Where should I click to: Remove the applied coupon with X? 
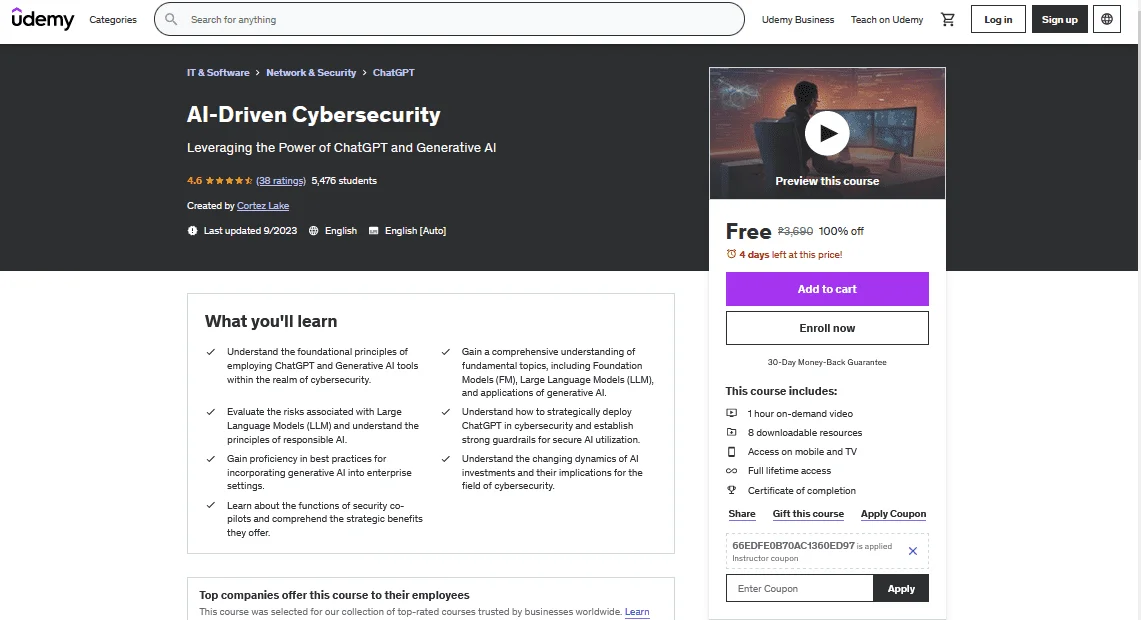coord(913,551)
